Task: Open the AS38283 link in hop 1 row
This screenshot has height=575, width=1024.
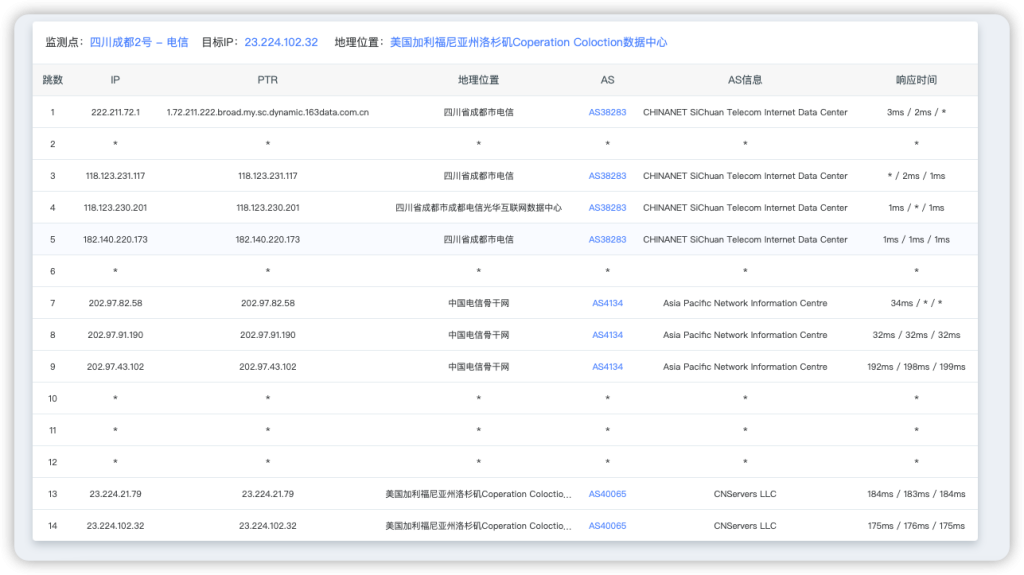Action: point(607,113)
